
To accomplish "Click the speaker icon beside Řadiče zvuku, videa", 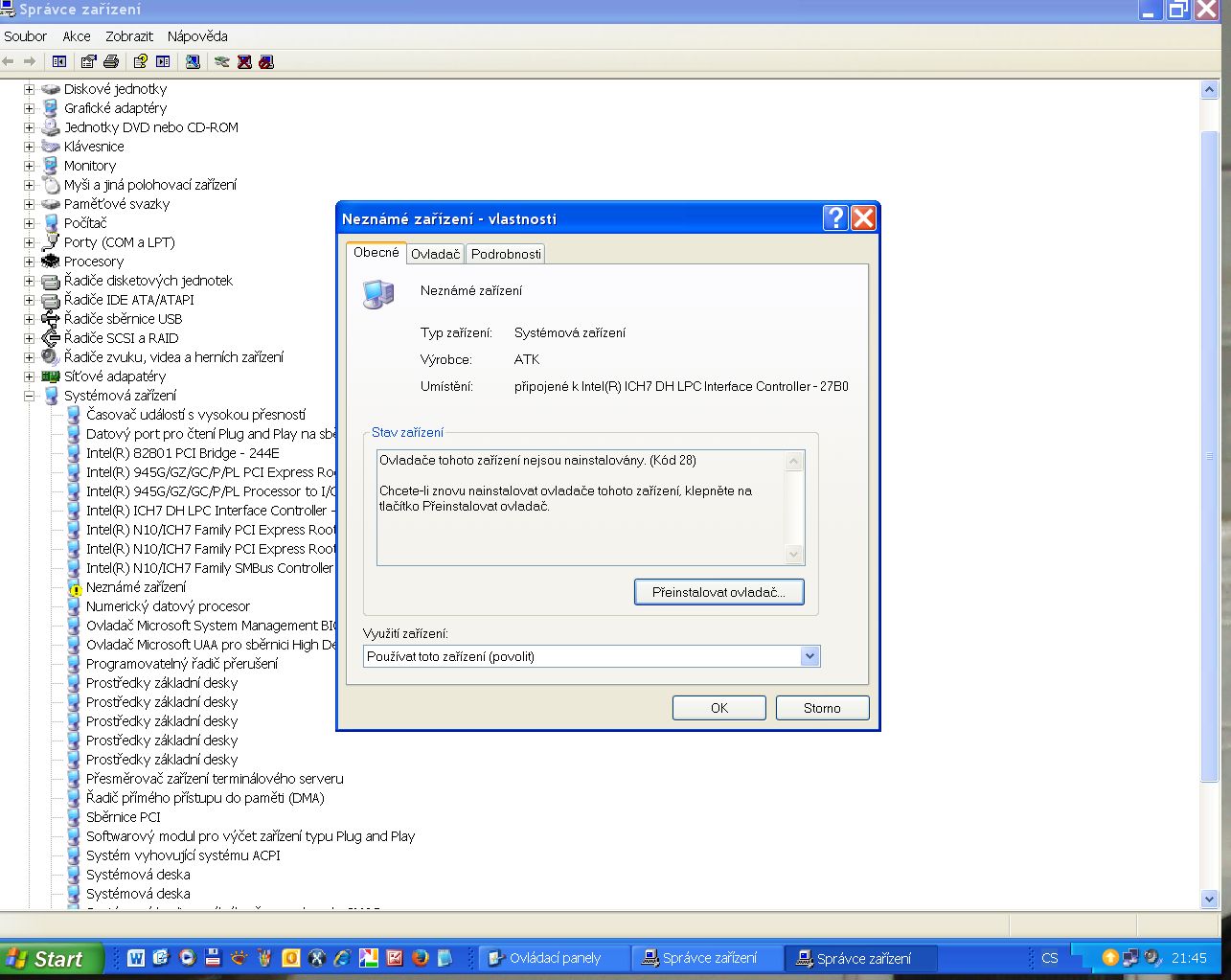I will coord(51,357).
